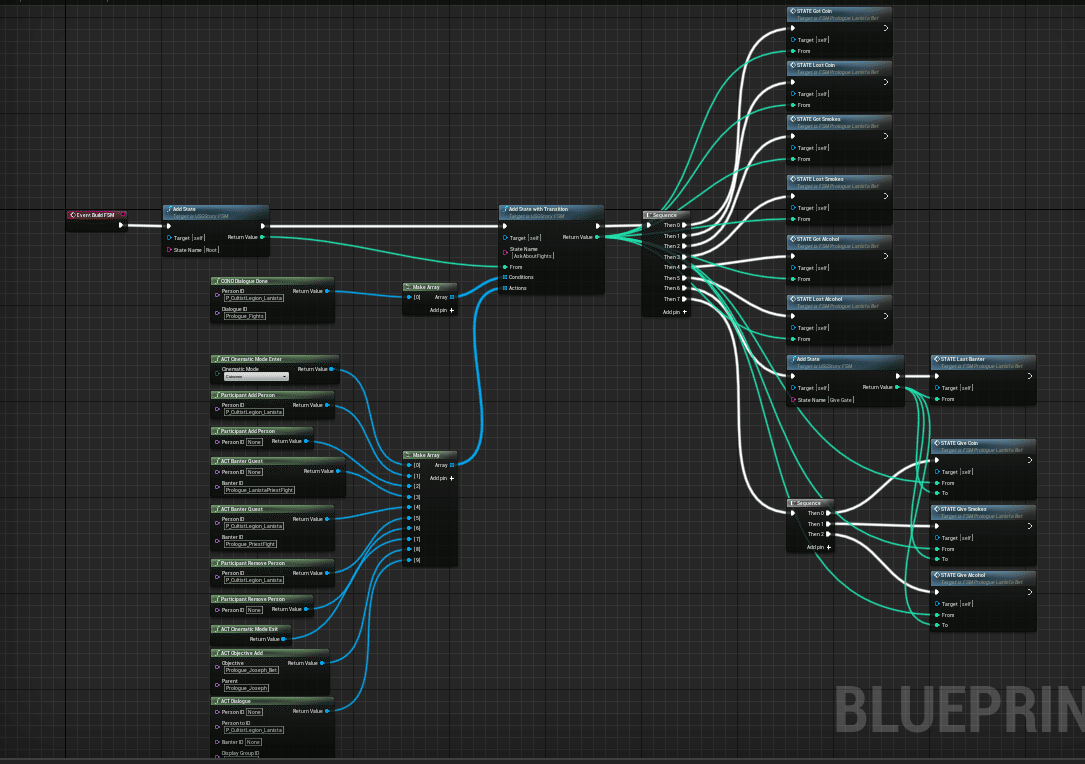Click the execution output pin of STATE Lost Smokes
The height and width of the screenshot is (764, 1085).
coord(886,196)
